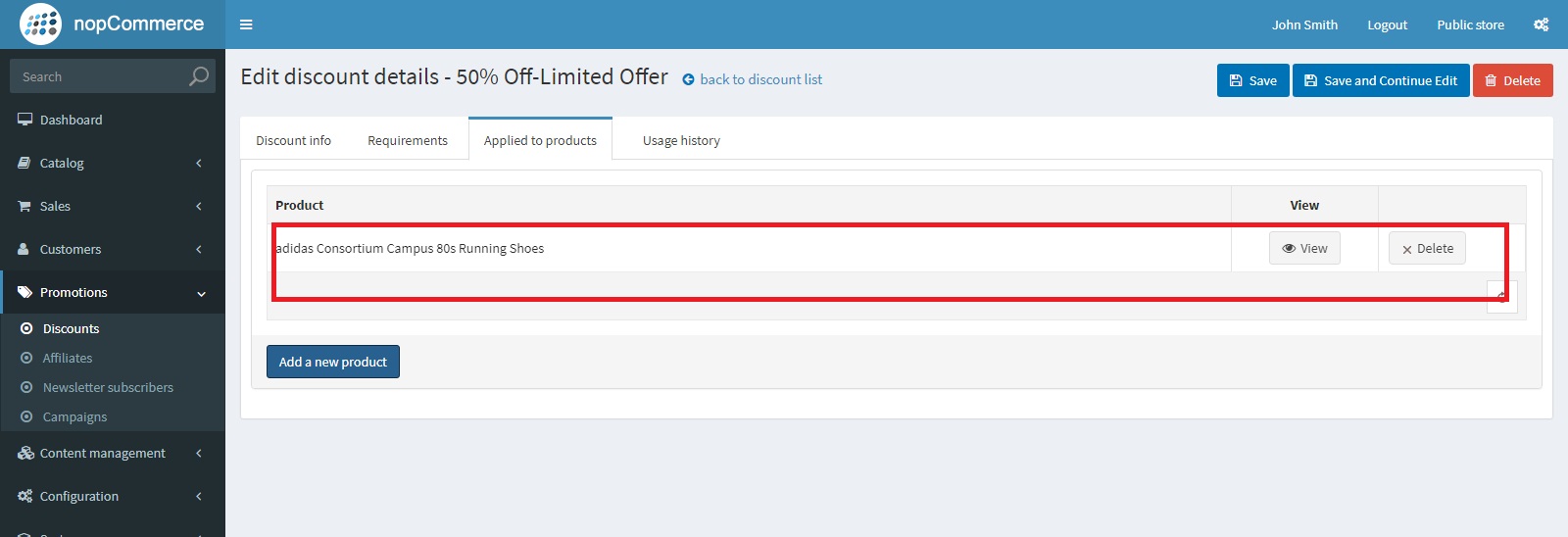Switch to the Usage history tab
This screenshot has width=1568, height=537.
click(x=681, y=140)
